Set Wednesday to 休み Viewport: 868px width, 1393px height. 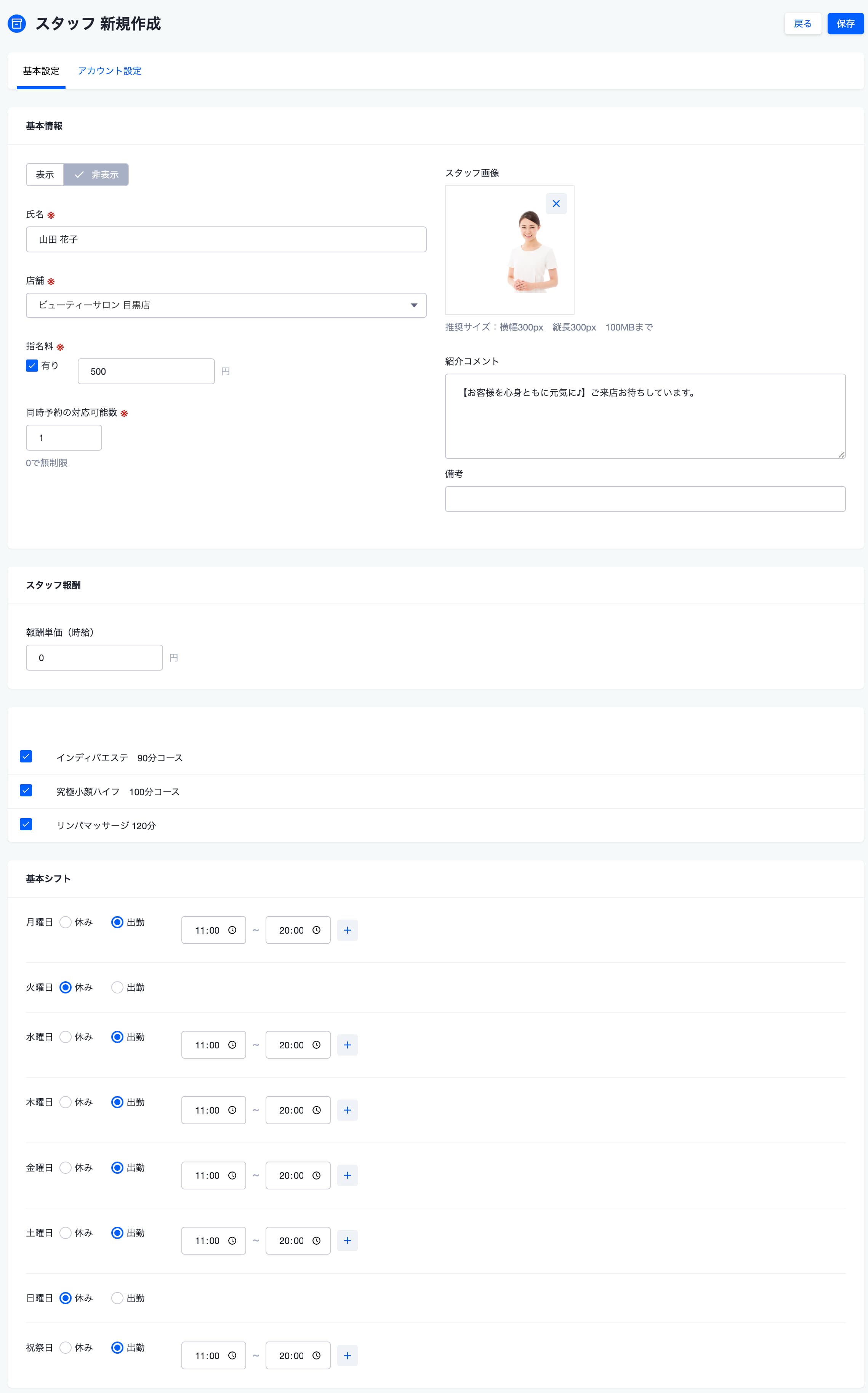tap(66, 1037)
